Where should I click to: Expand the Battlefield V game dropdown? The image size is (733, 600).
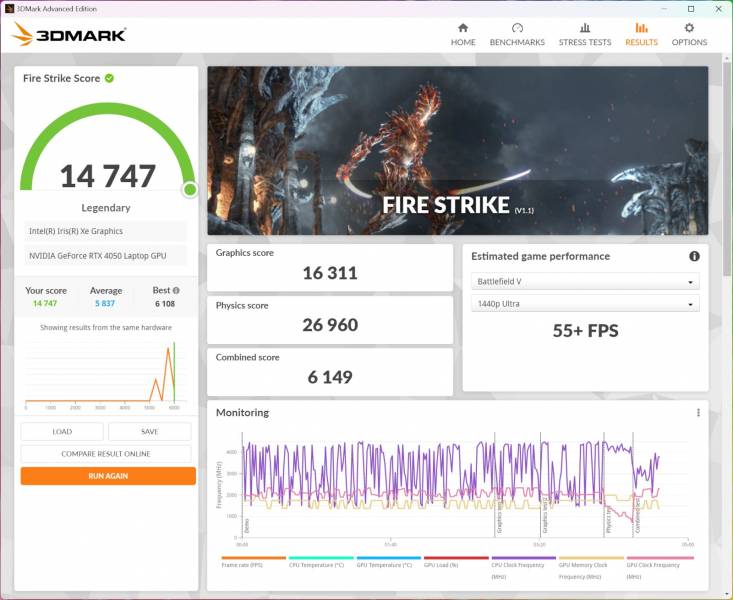585,282
